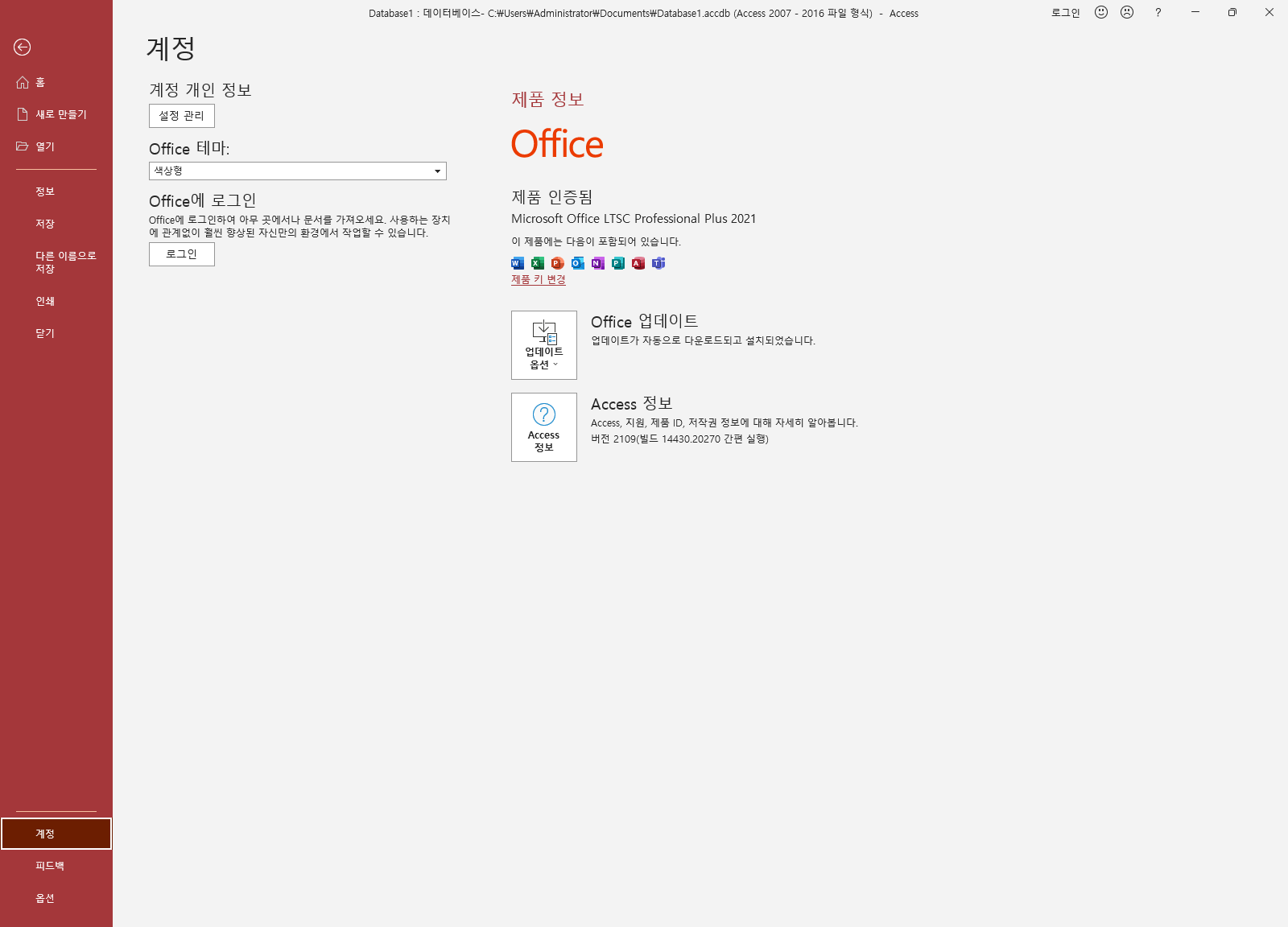Screen dimensions: 1288x927
Task: Click the back arrow icon
Action: [23, 47]
